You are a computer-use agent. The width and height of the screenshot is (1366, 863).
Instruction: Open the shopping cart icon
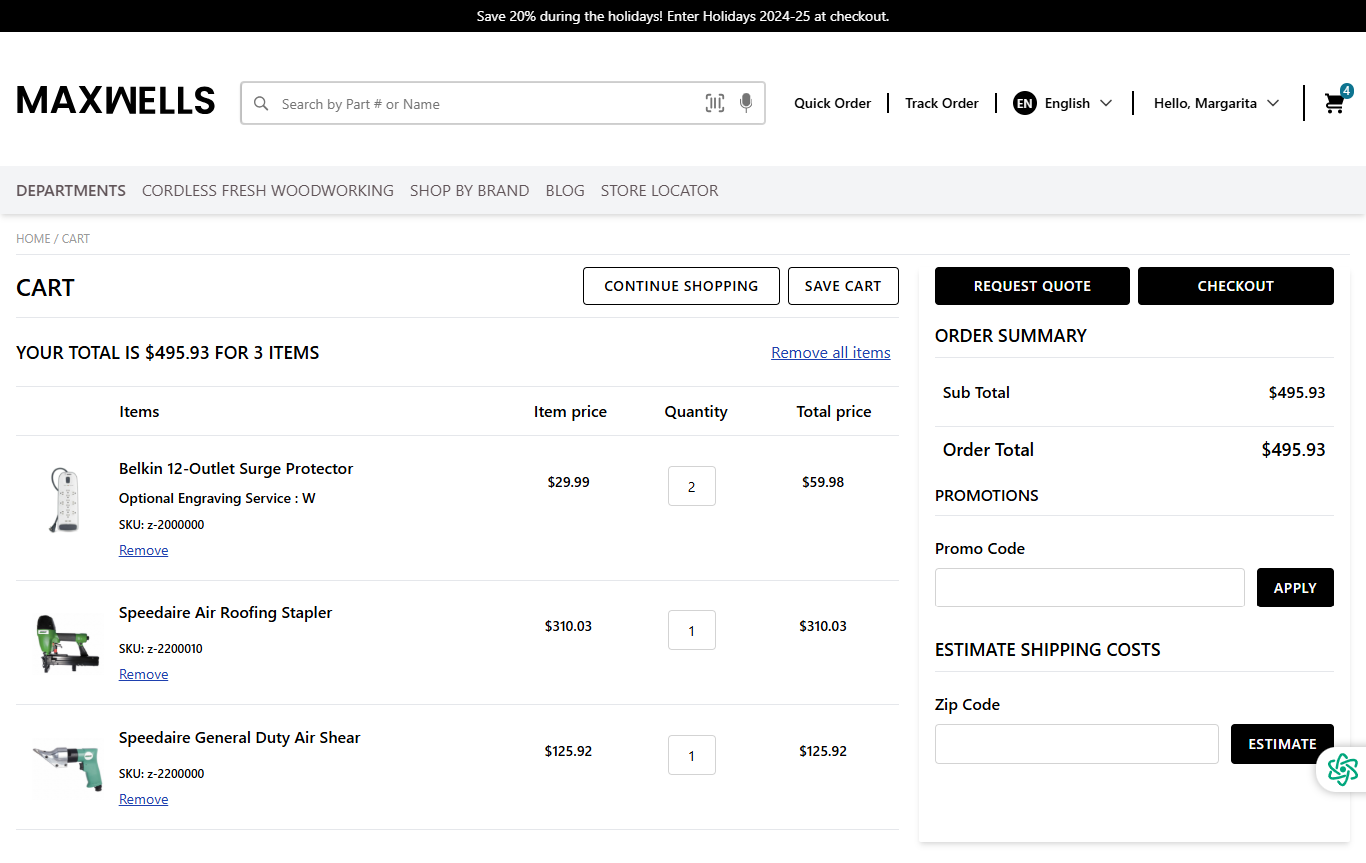click(x=1337, y=101)
